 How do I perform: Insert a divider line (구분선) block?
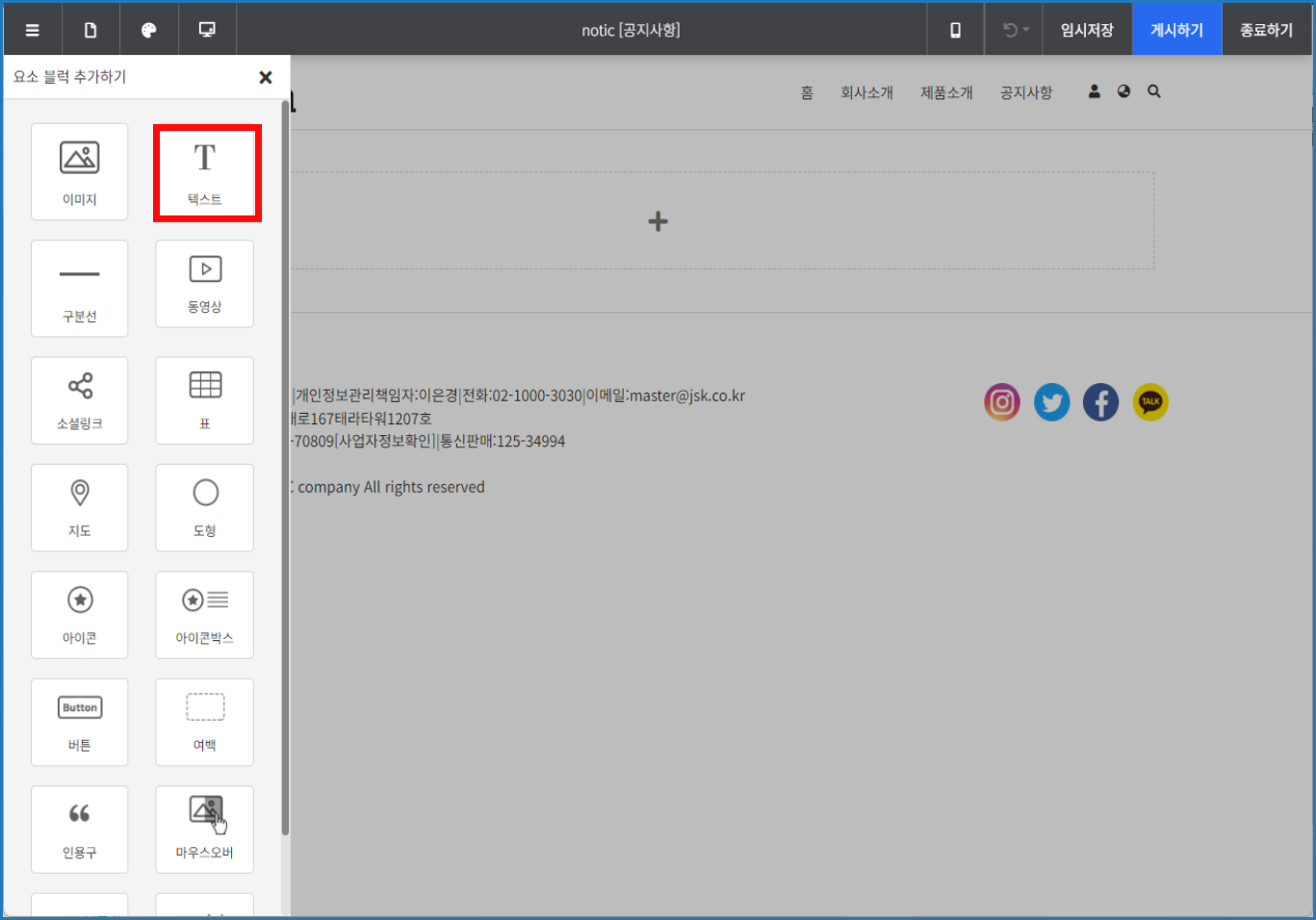(x=79, y=288)
